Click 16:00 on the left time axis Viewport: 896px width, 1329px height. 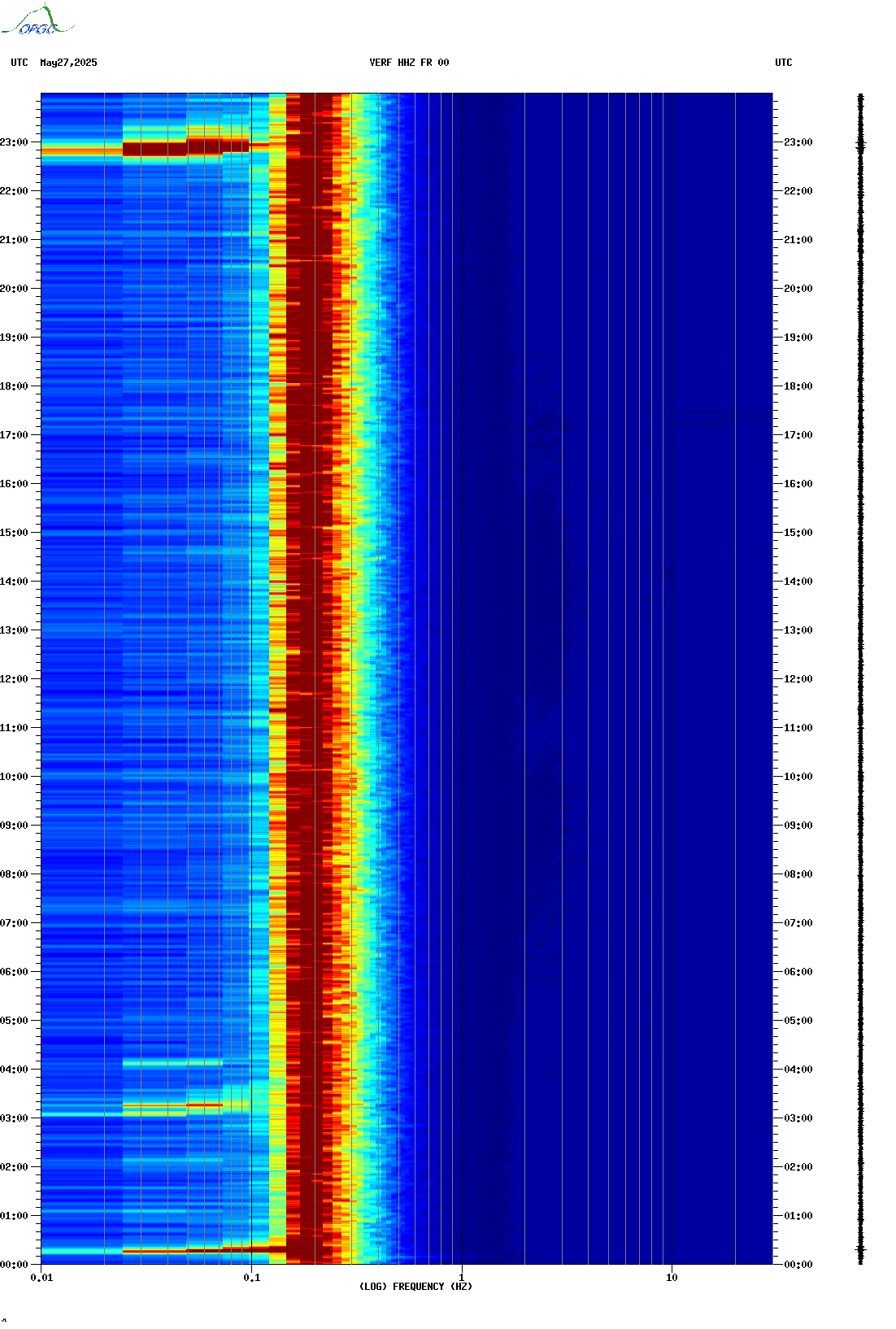pyautogui.click(x=14, y=484)
